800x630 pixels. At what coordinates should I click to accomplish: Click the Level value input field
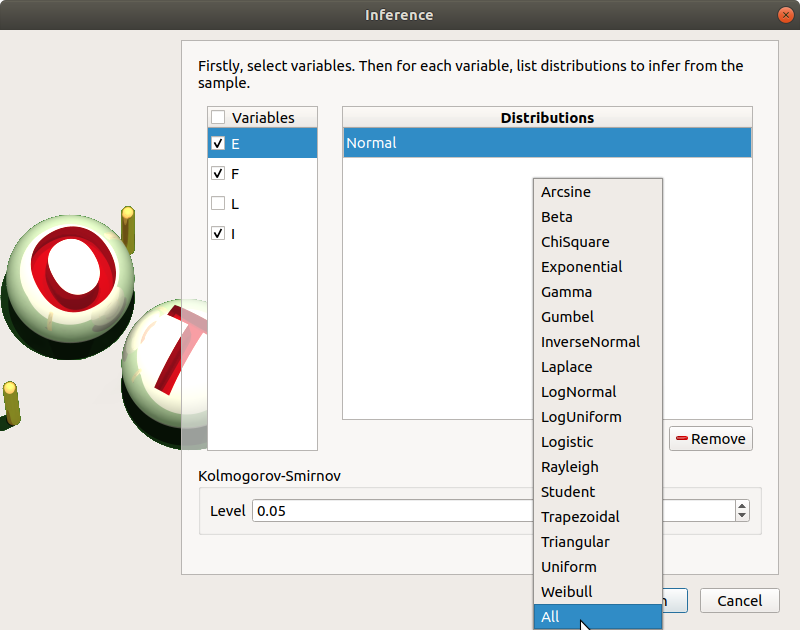(x=390, y=511)
